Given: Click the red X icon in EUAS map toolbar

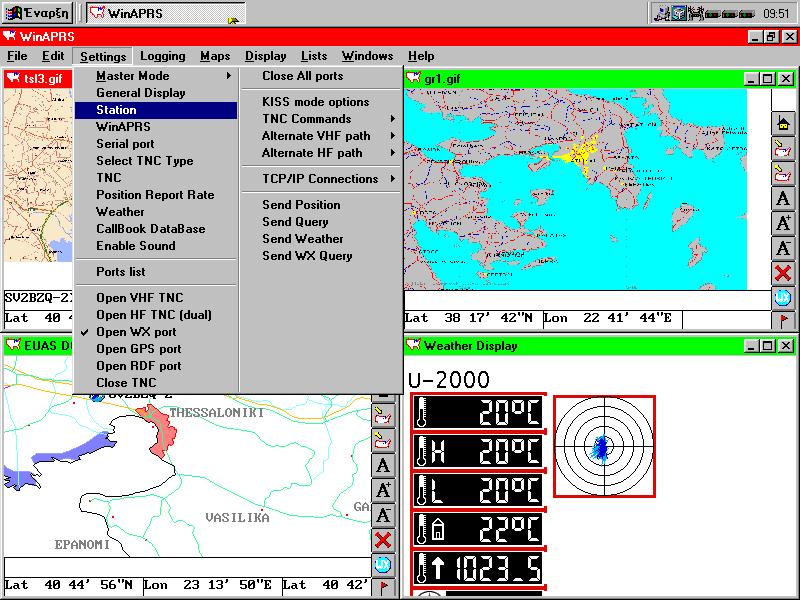Looking at the screenshot, I should (383, 539).
